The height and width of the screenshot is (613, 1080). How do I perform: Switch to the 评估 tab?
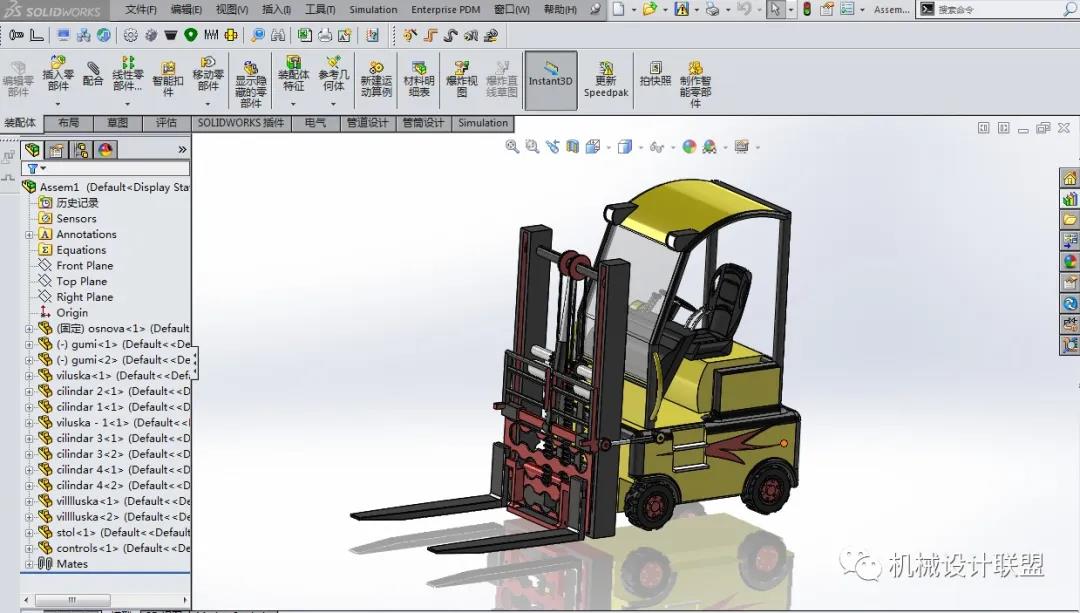point(166,123)
